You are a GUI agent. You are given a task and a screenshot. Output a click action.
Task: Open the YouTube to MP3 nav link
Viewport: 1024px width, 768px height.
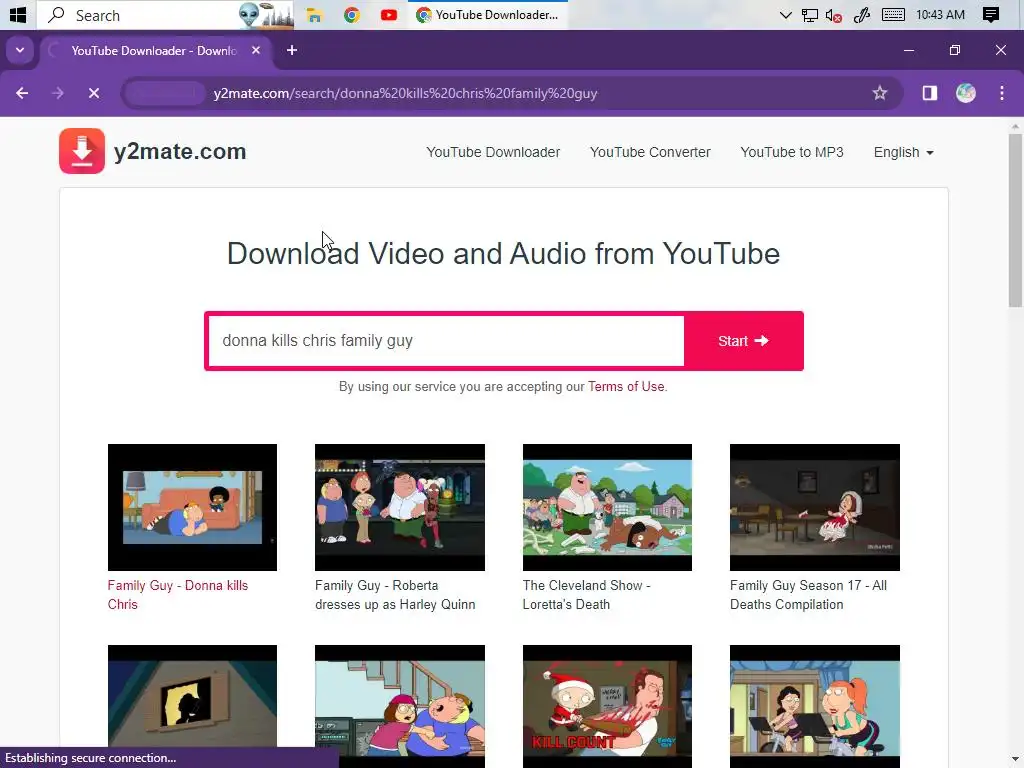pyautogui.click(x=792, y=152)
